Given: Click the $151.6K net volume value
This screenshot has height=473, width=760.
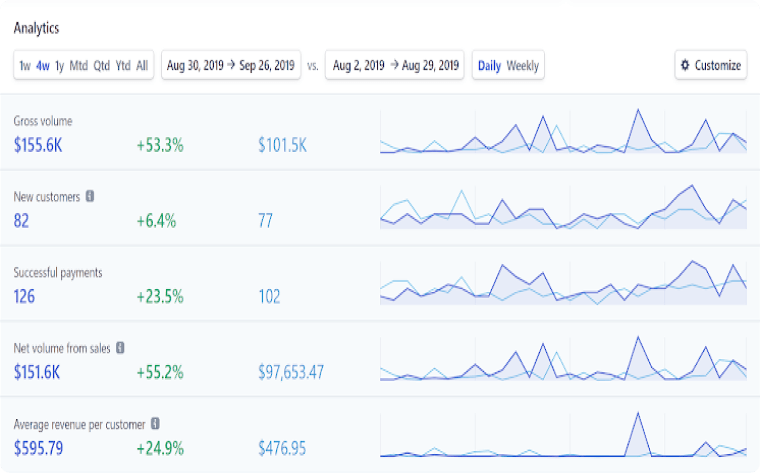Looking at the screenshot, I should (37, 372).
